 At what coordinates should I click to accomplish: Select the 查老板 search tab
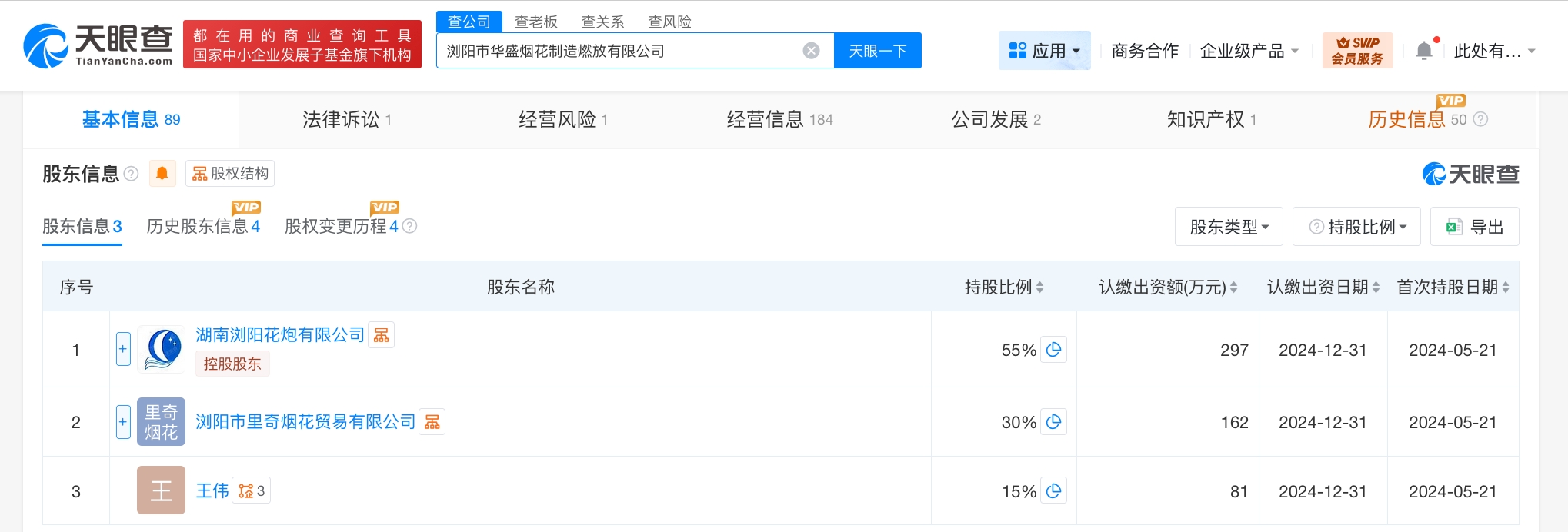tap(536, 22)
